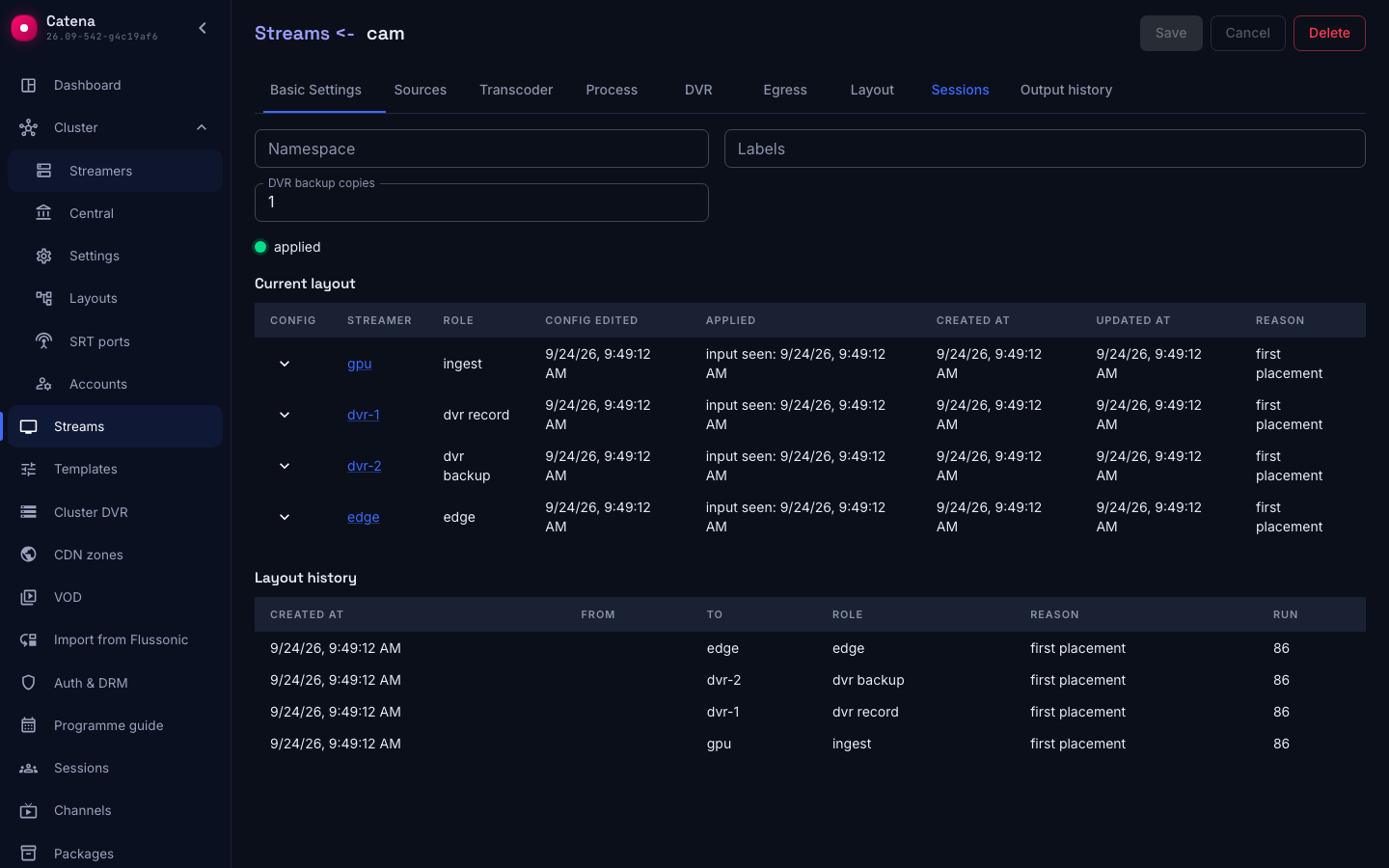Expand config for the dvr-2 row
The height and width of the screenshot is (868, 1389).
click(285, 466)
